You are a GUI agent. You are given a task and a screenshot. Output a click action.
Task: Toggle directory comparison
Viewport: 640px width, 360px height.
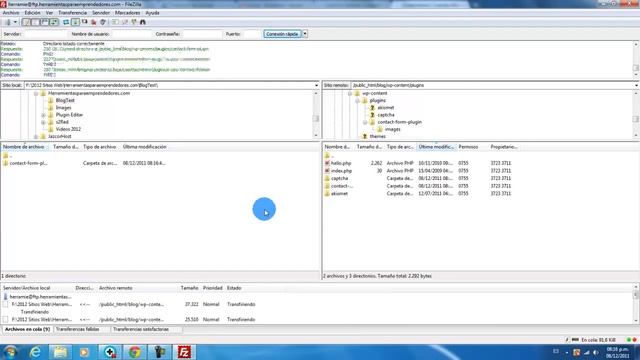tap(125, 22)
